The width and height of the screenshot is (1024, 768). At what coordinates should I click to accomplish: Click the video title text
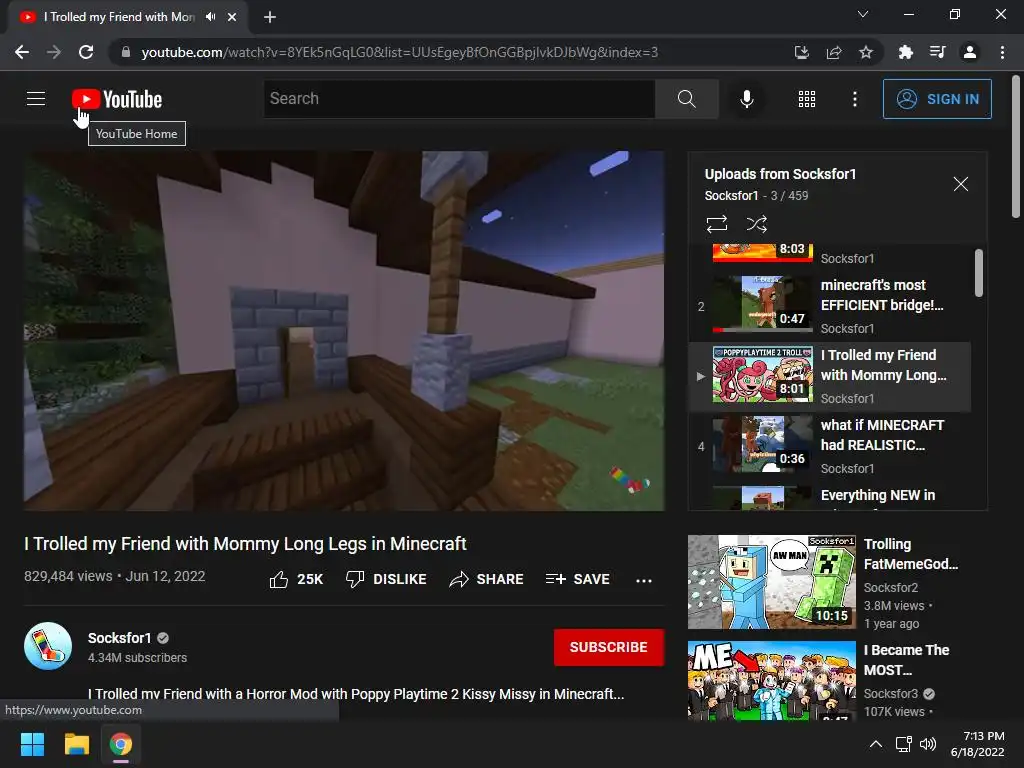(245, 544)
